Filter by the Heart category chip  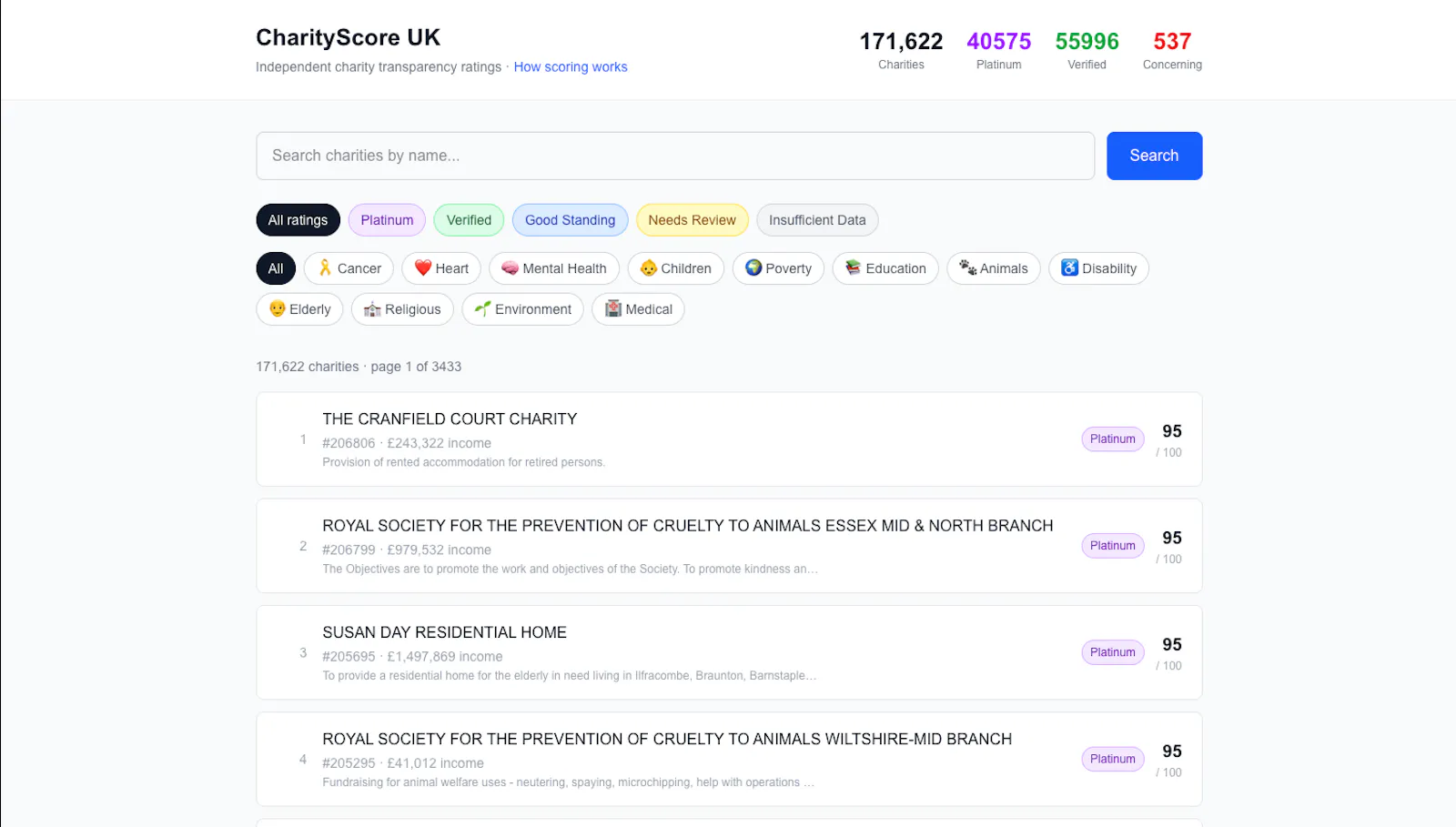coord(441,268)
